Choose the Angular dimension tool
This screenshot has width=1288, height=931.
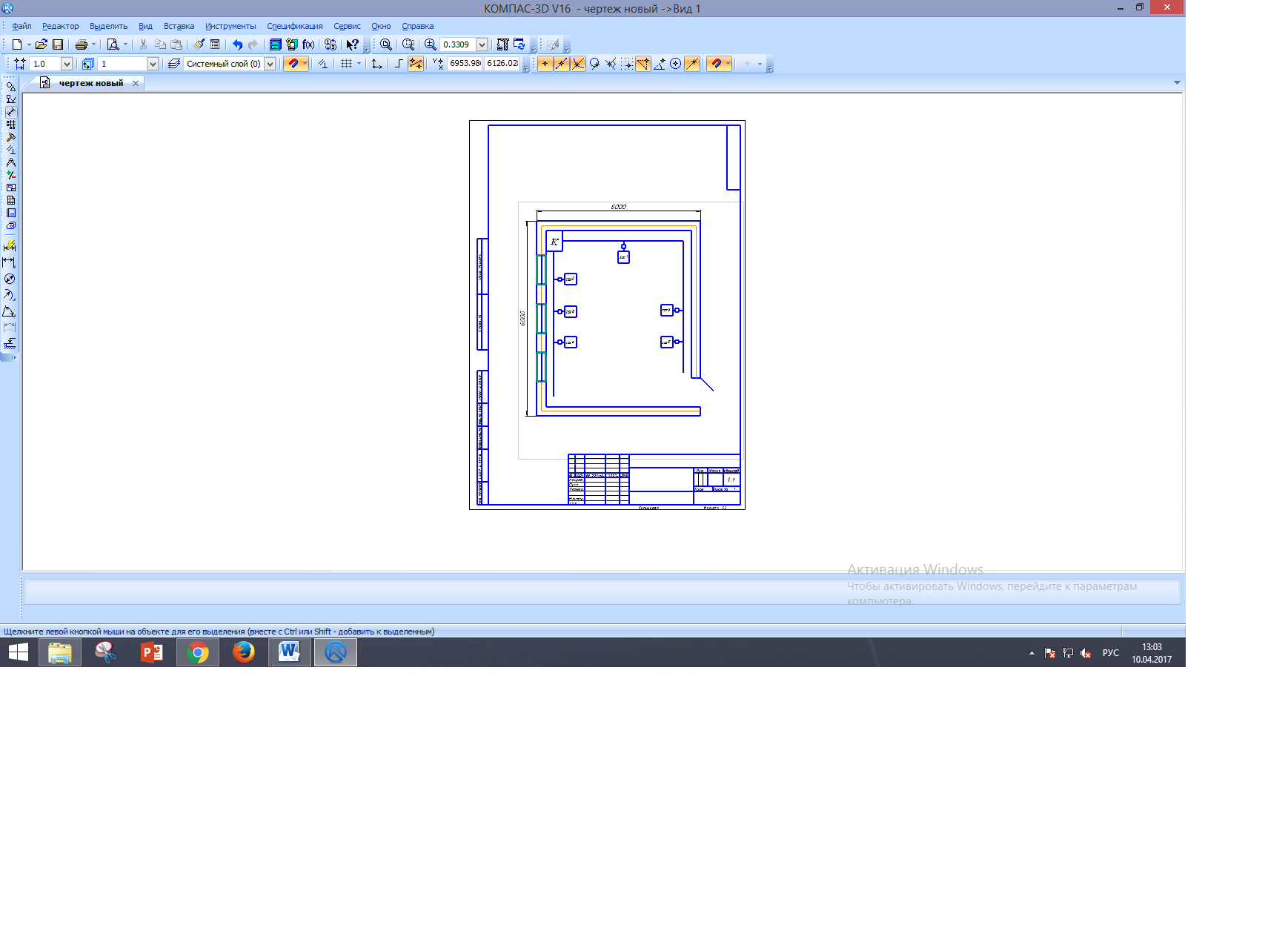click(x=10, y=311)
